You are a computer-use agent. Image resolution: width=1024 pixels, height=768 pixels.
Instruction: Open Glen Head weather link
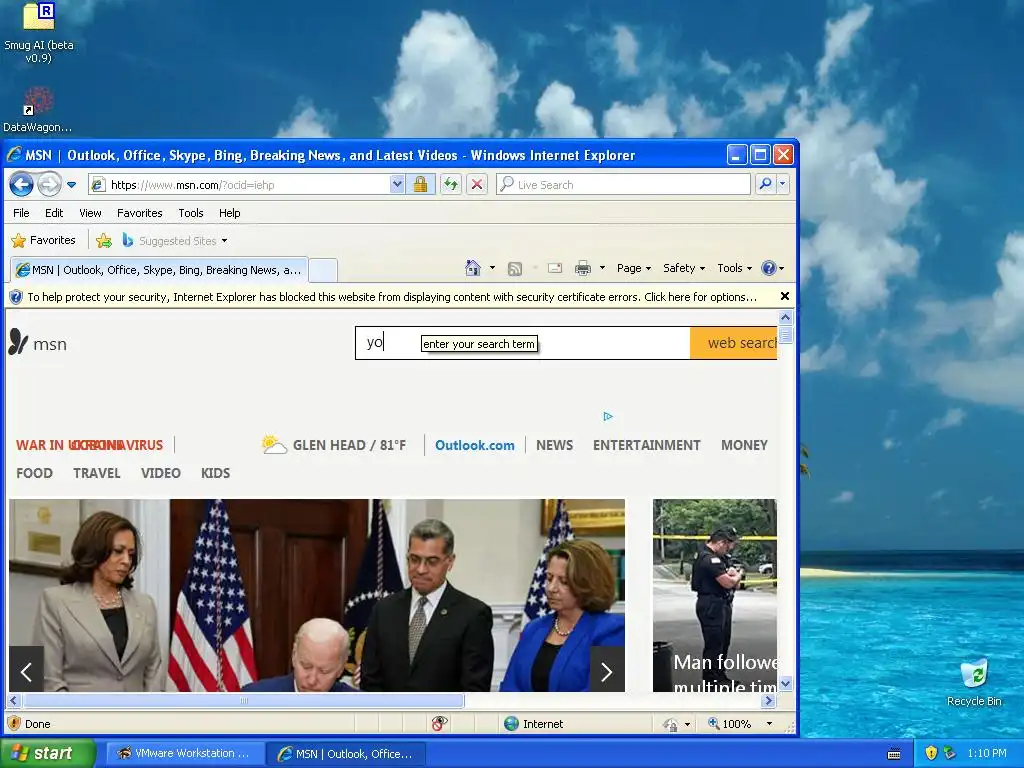coord(333,445)
